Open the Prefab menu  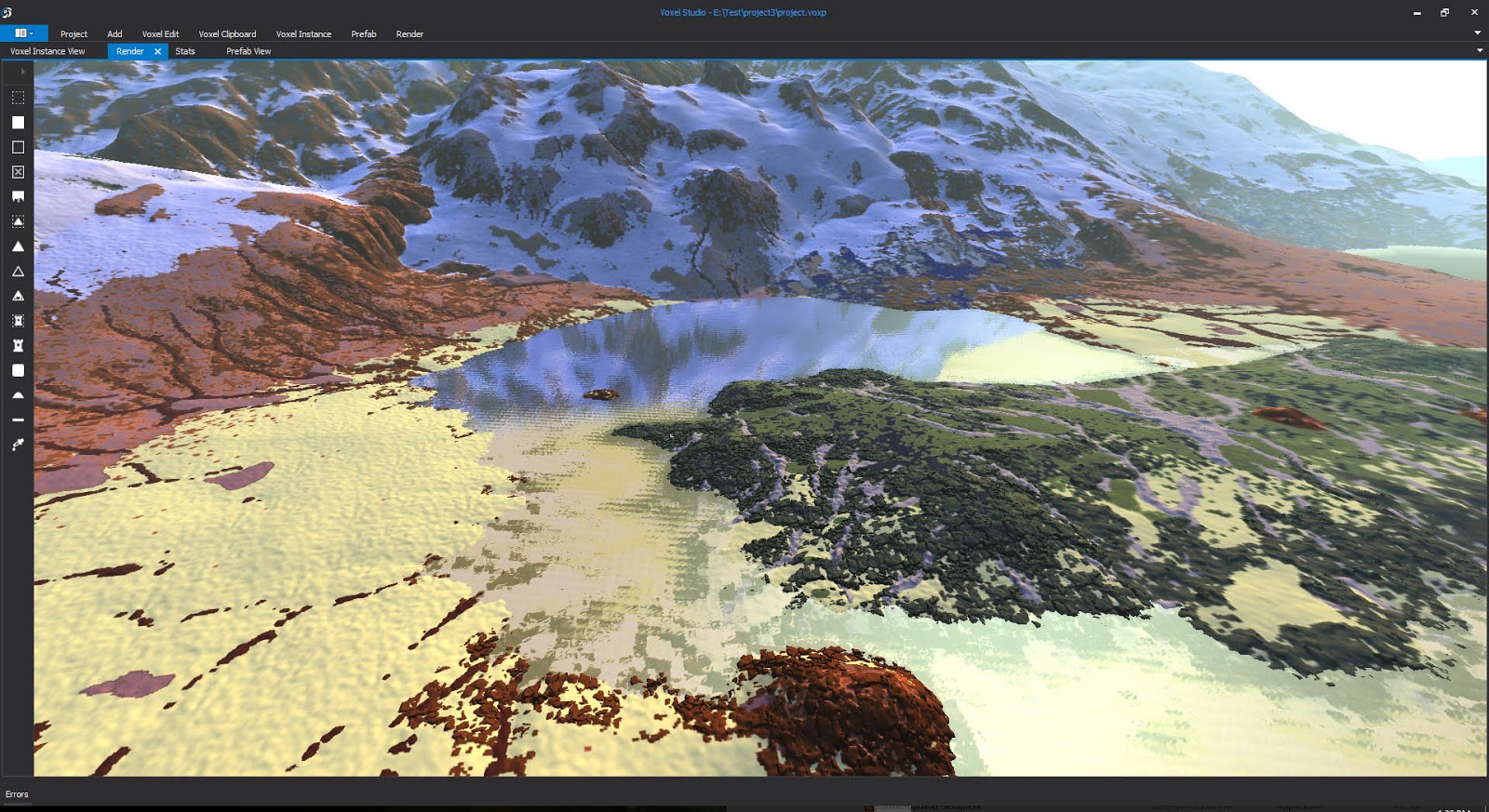click(364, 33)
